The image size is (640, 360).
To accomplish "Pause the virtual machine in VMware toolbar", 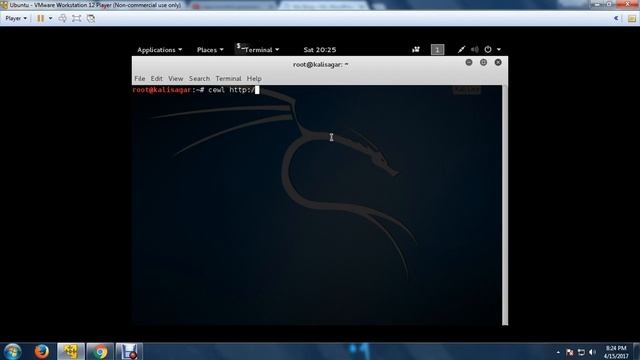I will tap(40, 18).
